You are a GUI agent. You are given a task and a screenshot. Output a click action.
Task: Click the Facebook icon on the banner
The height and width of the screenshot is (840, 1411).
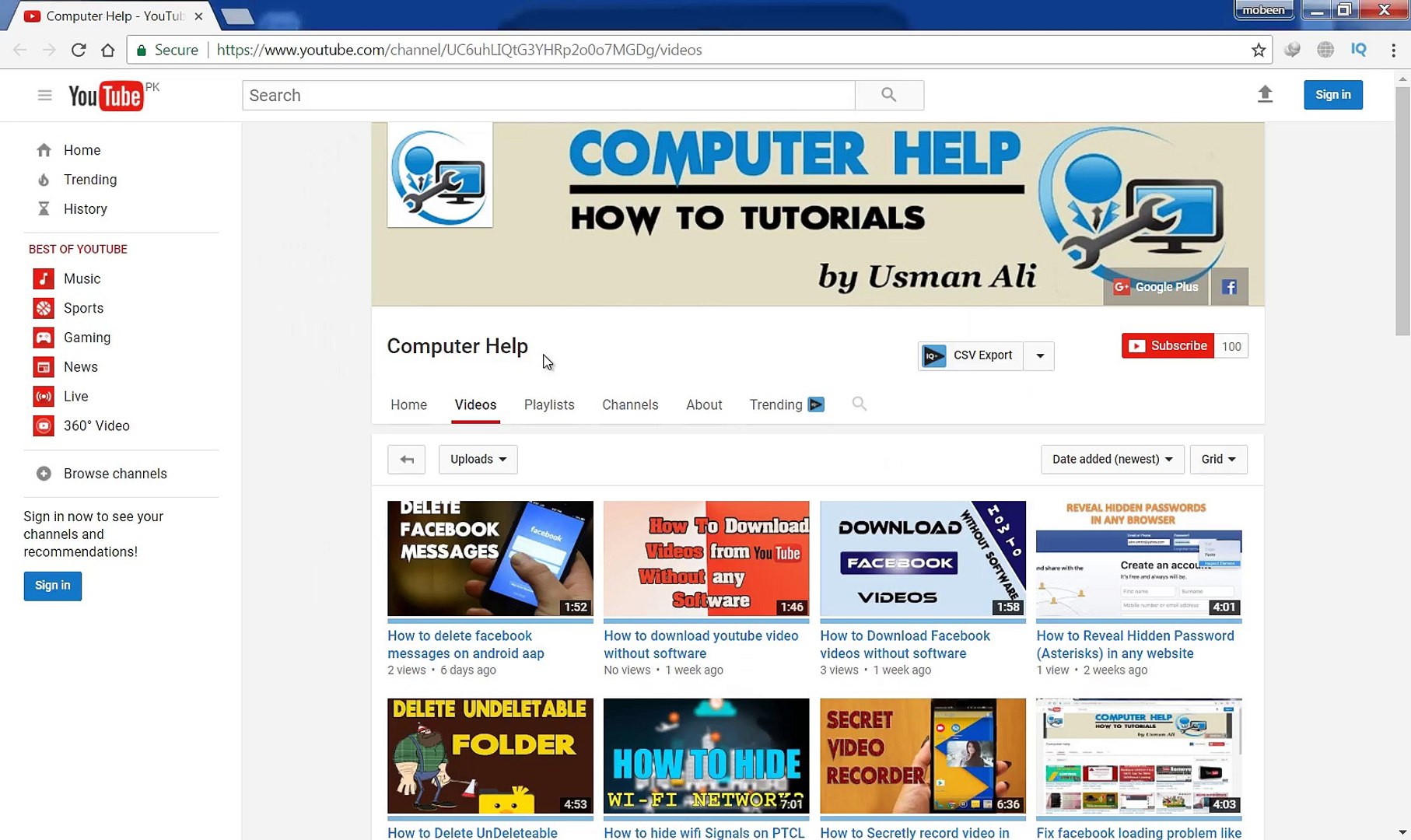point(1229,287)
